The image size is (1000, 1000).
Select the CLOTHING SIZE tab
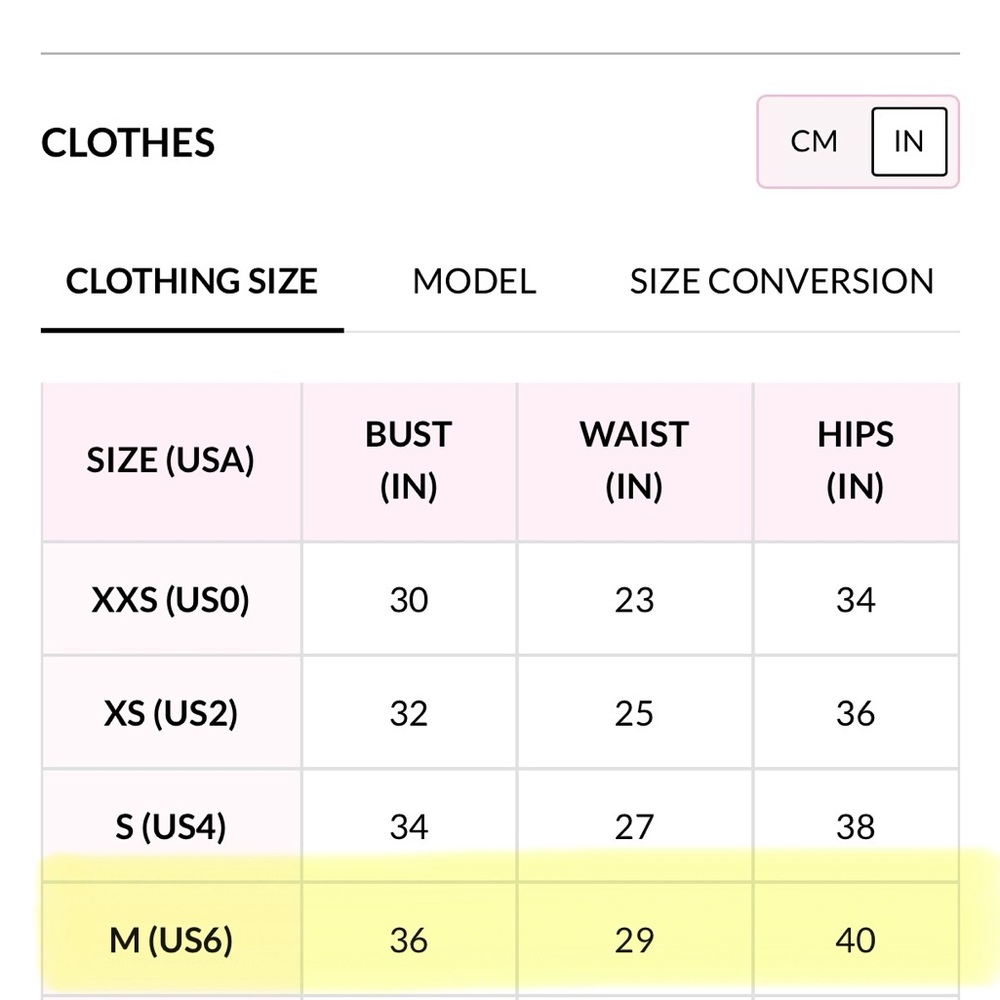click(x=192, y=281)
